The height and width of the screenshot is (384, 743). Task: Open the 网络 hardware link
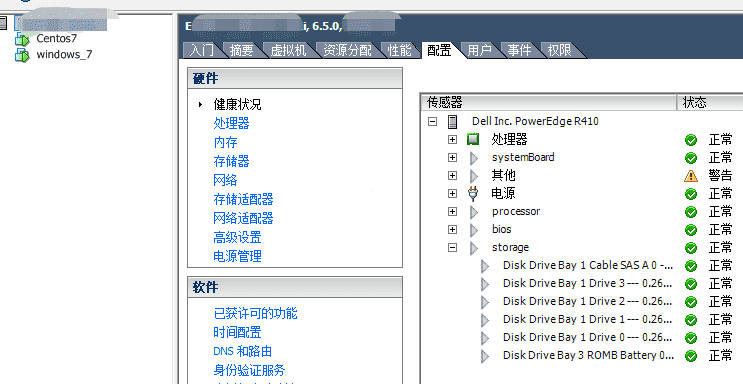225,180
